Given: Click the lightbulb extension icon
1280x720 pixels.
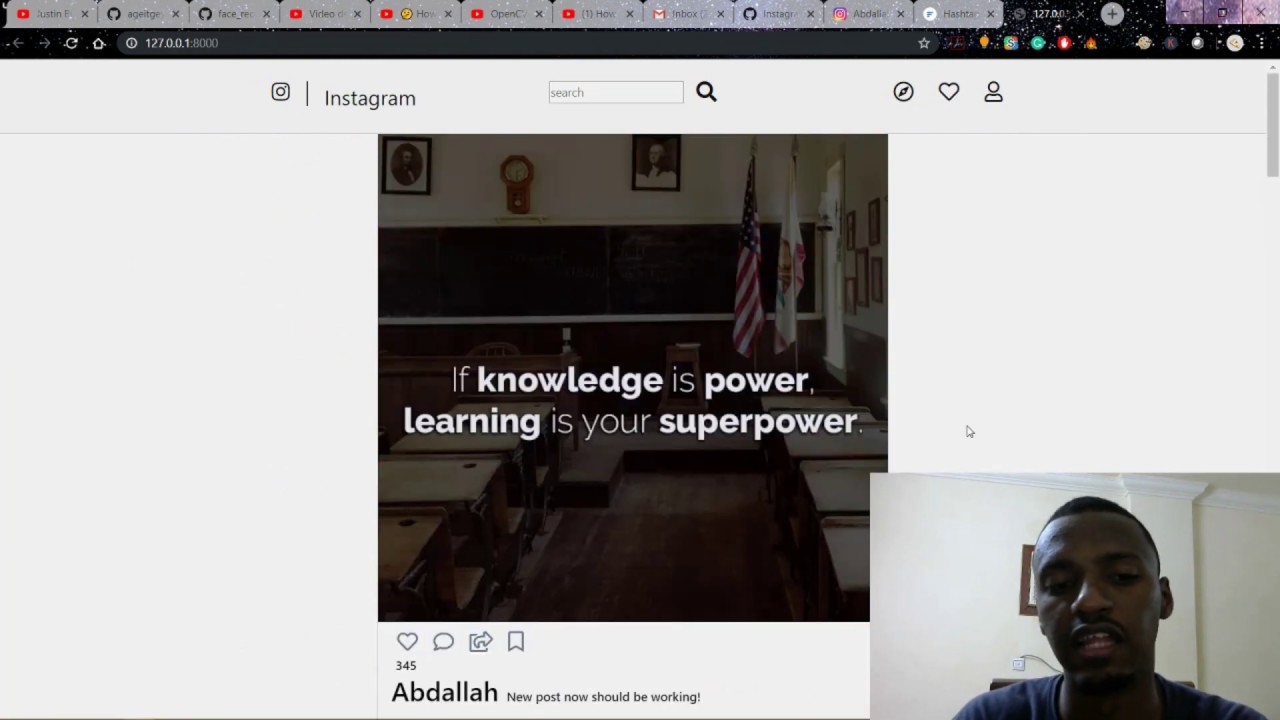Looking at the screenshot, I should [x=985, y=43].
